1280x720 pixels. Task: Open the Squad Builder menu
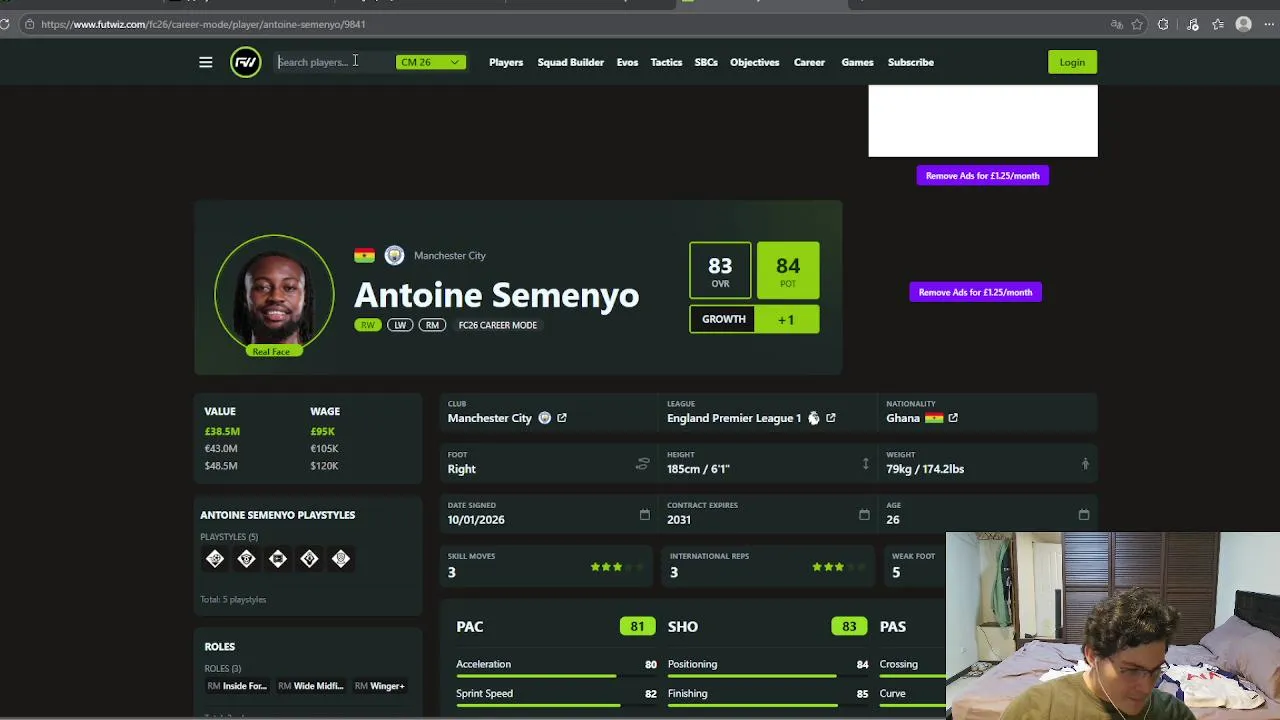[x=570, y=62]
